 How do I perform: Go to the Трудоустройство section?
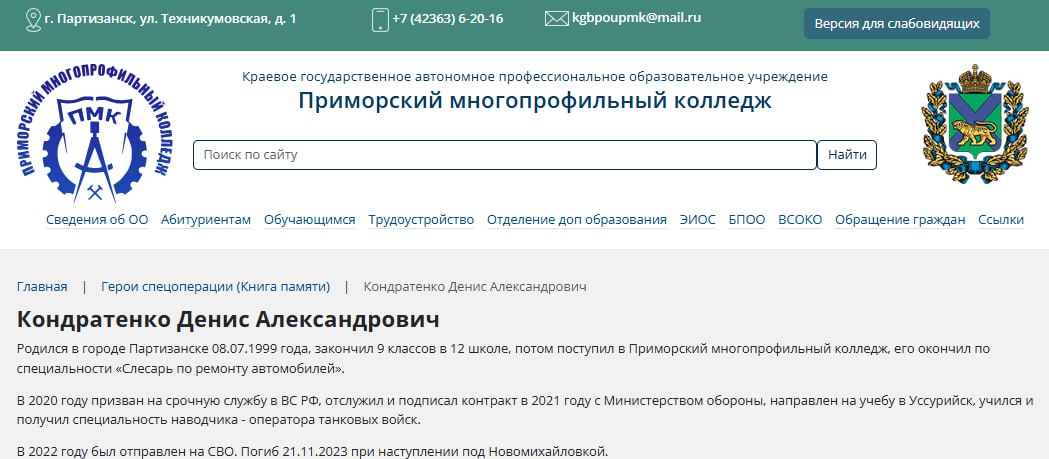coord(421,220)
